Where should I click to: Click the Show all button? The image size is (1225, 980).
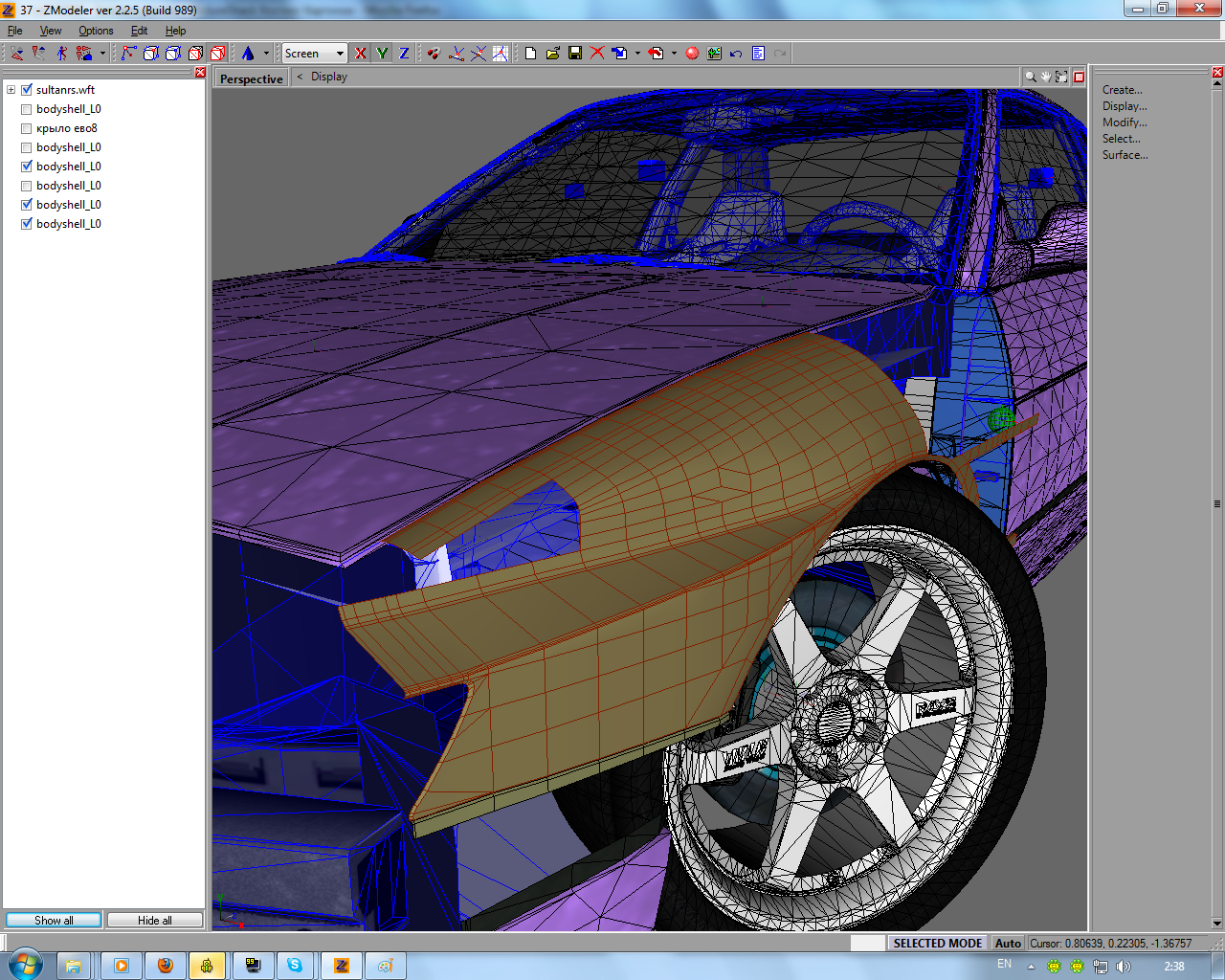[54, 920]
